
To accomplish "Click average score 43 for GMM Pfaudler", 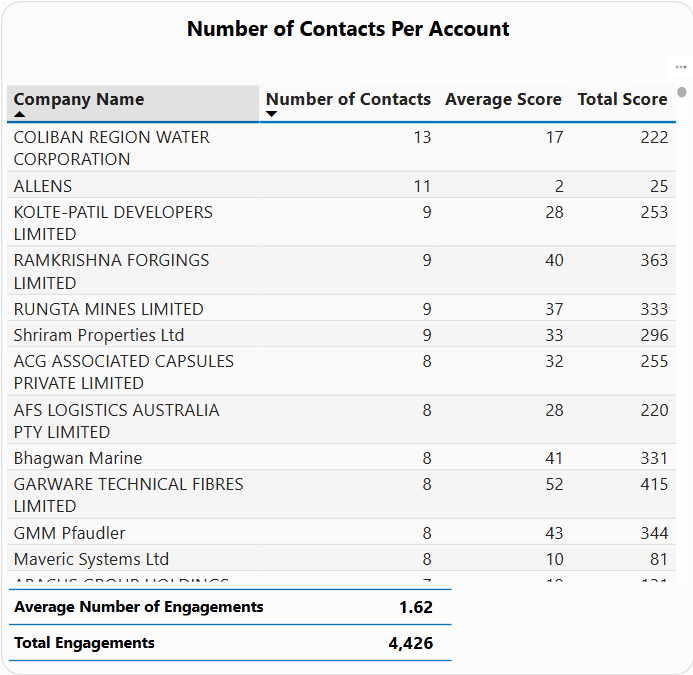I will (x=554, y=533).
